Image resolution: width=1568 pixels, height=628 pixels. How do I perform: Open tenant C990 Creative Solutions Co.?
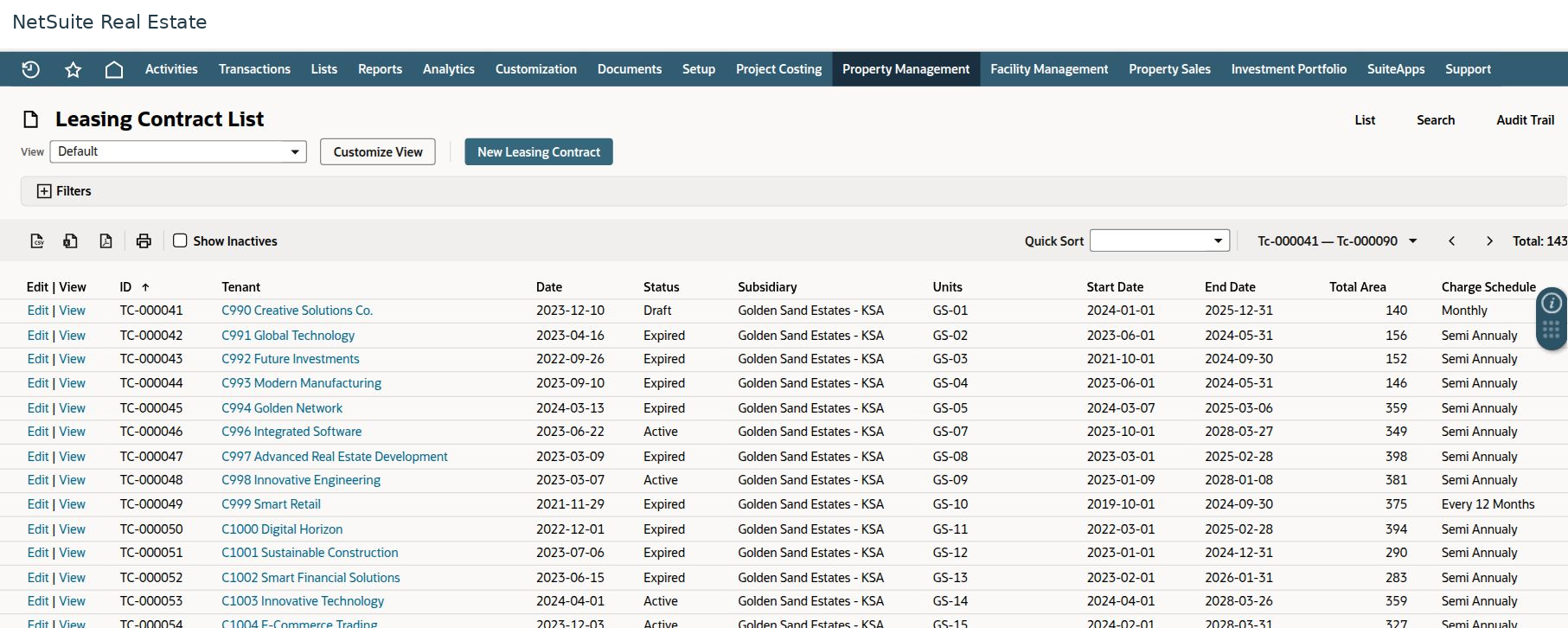point(297,311)
